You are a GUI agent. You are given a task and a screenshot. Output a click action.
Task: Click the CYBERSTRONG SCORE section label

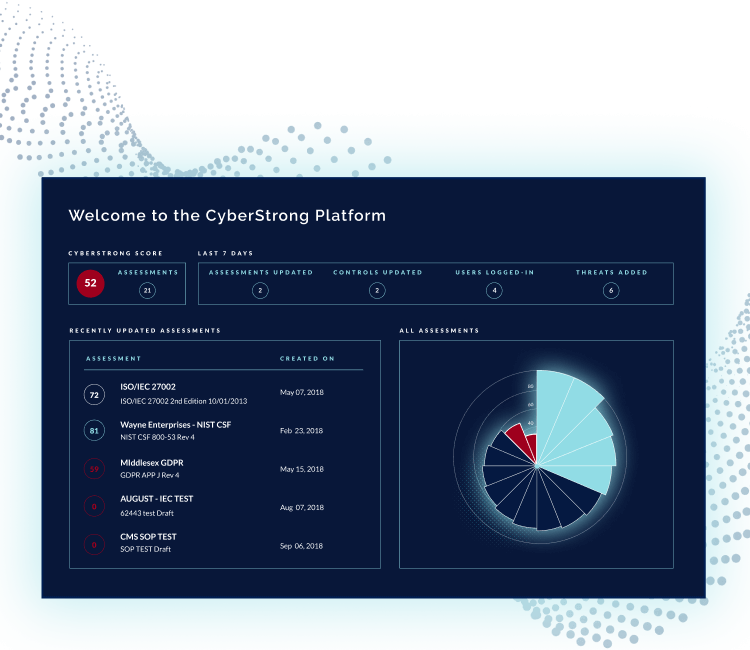click(x=115, y=253)
